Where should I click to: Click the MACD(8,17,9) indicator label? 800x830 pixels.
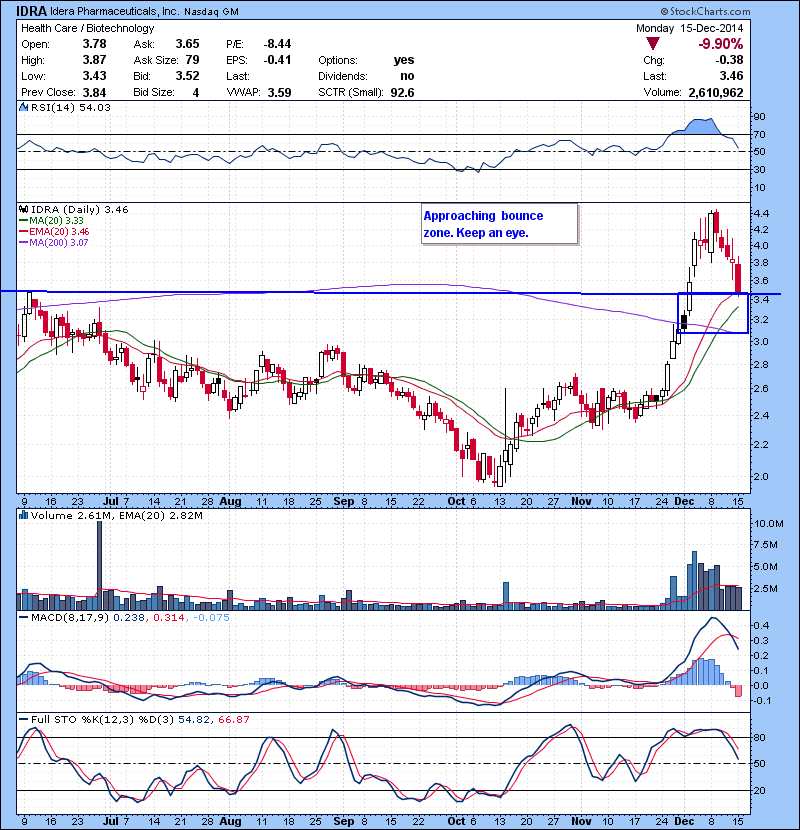pyautogui.click(x=69, y=617)
